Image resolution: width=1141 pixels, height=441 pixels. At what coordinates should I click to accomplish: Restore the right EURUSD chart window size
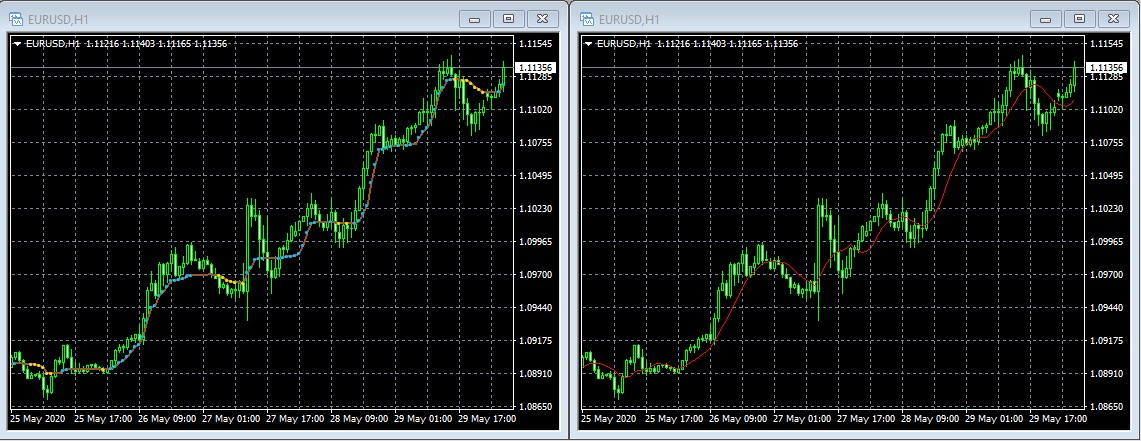[1078, 18]
